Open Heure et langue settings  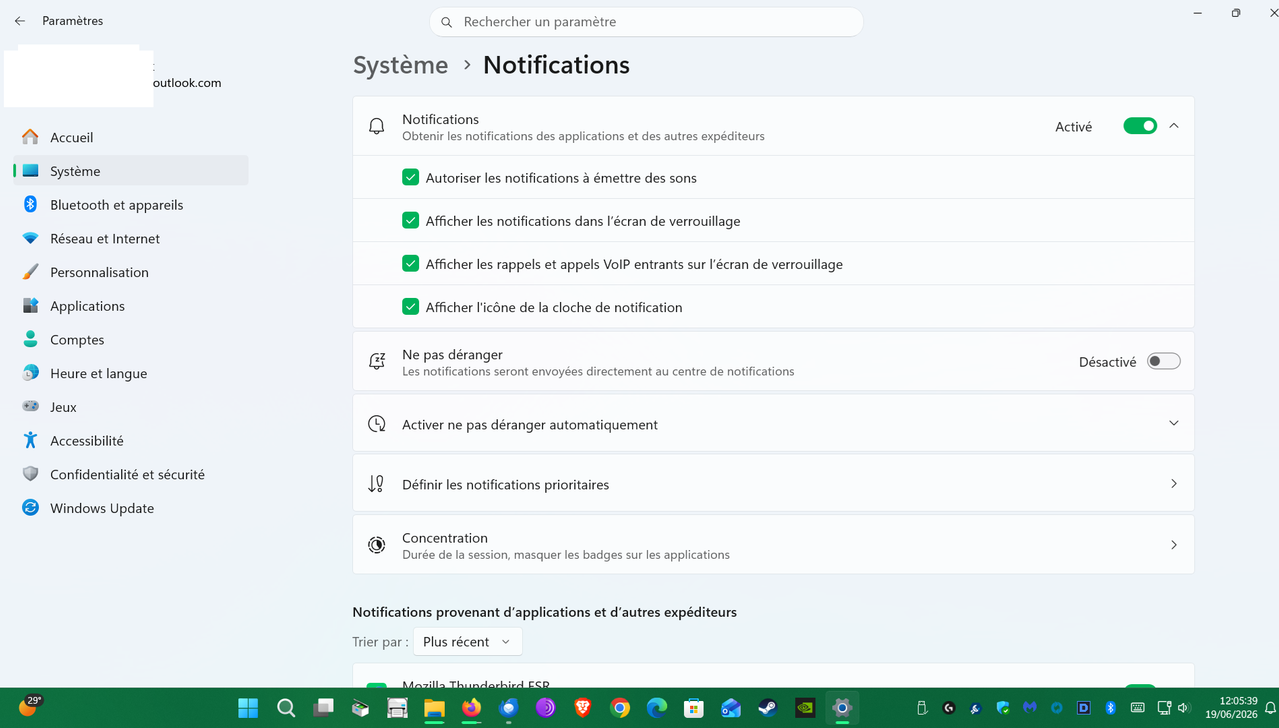coord(130,373)
